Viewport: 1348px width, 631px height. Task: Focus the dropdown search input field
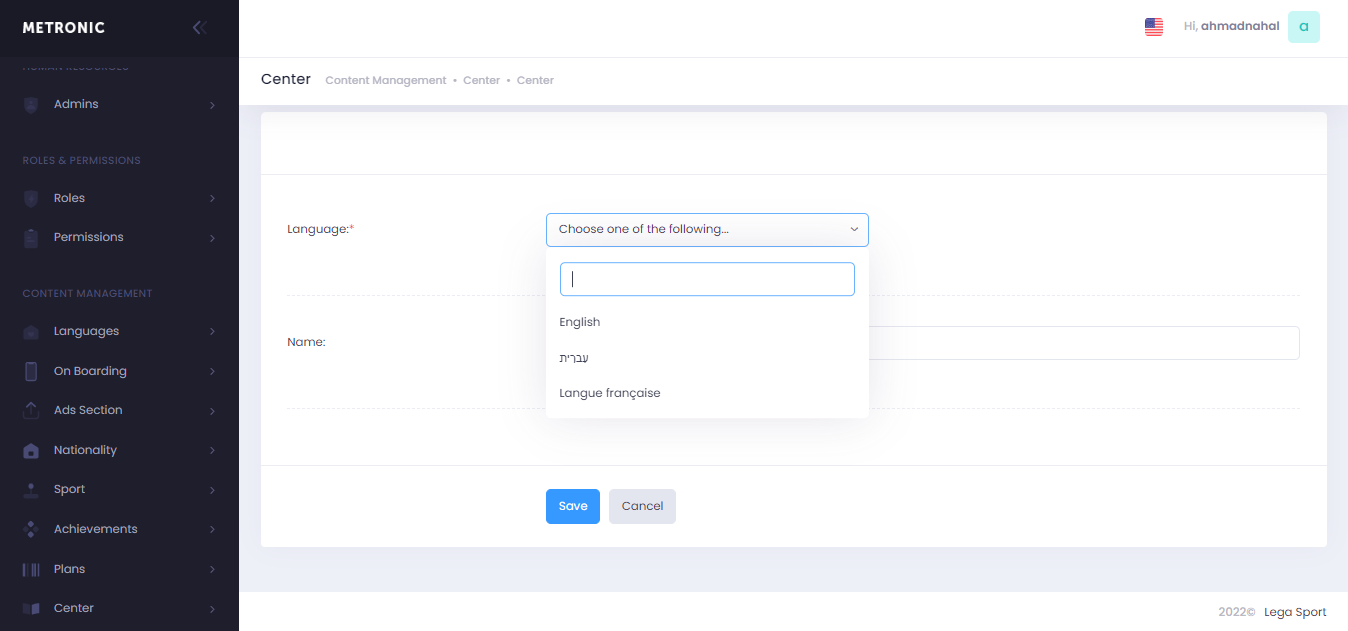707,279
